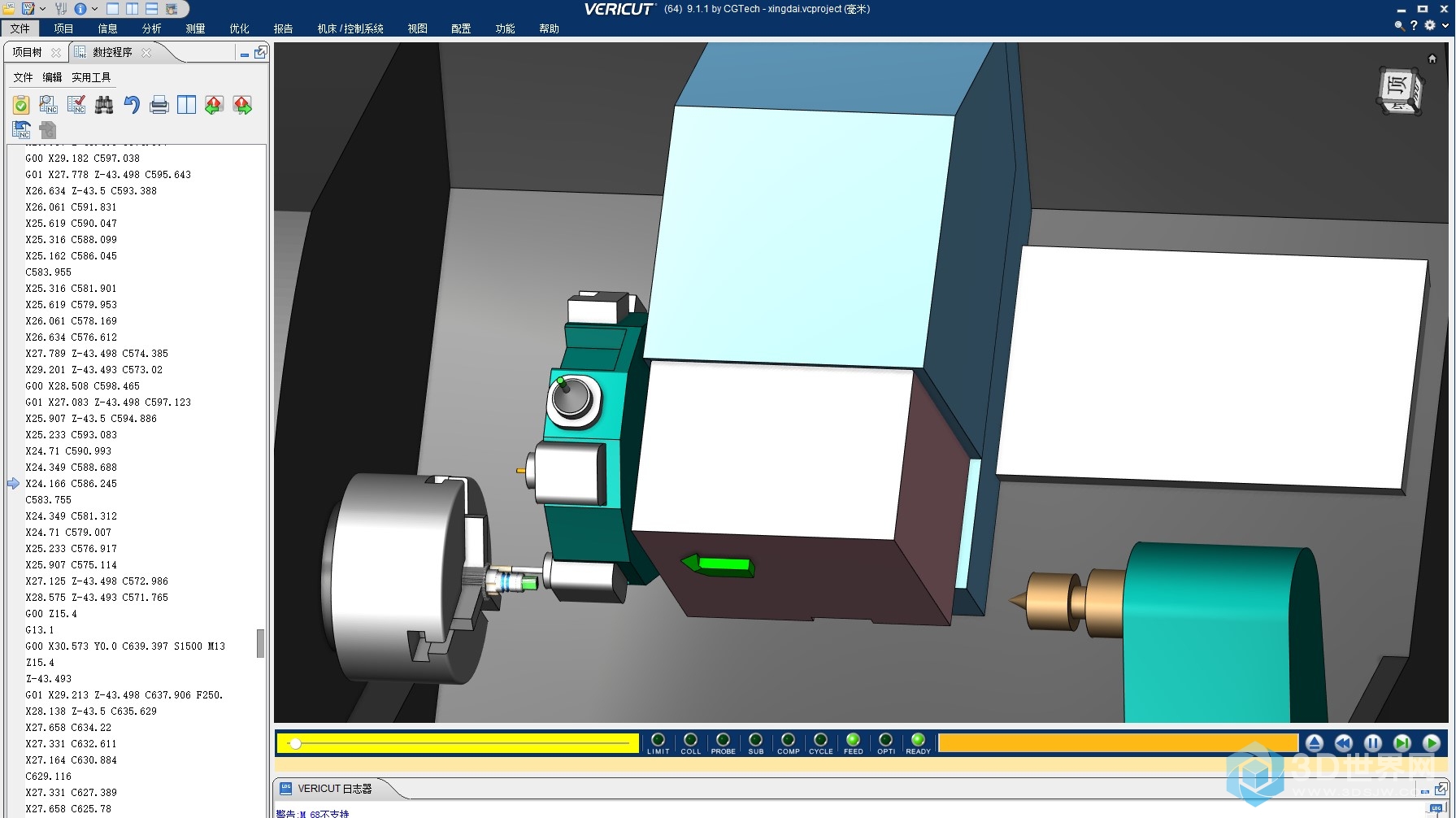Expand the info icon dropdown arrow
The height and width of the screenshot is (818, 1456).
click(x=94, y=9)
